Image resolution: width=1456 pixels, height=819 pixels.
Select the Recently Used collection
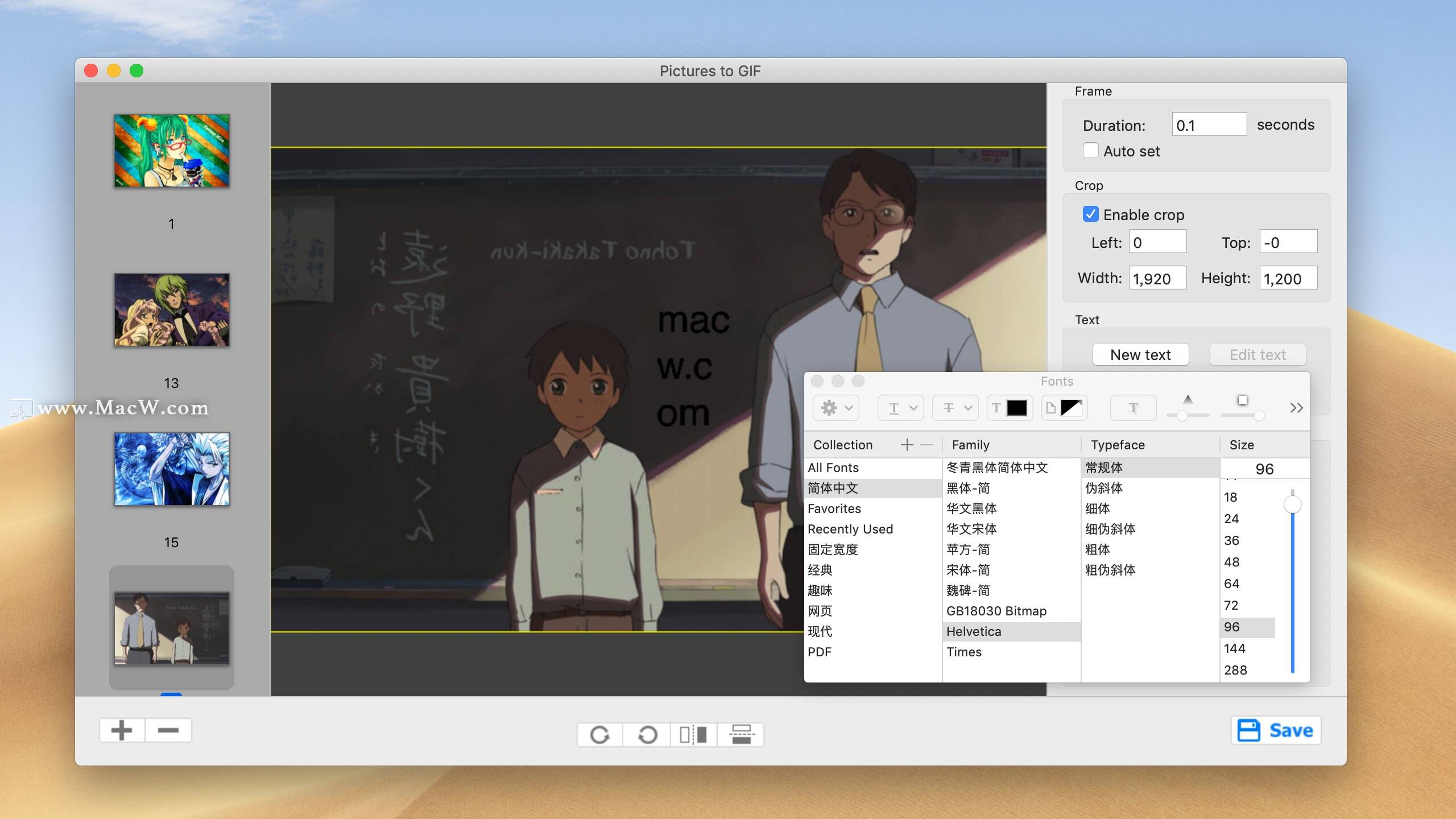click(x=872, y=529)
